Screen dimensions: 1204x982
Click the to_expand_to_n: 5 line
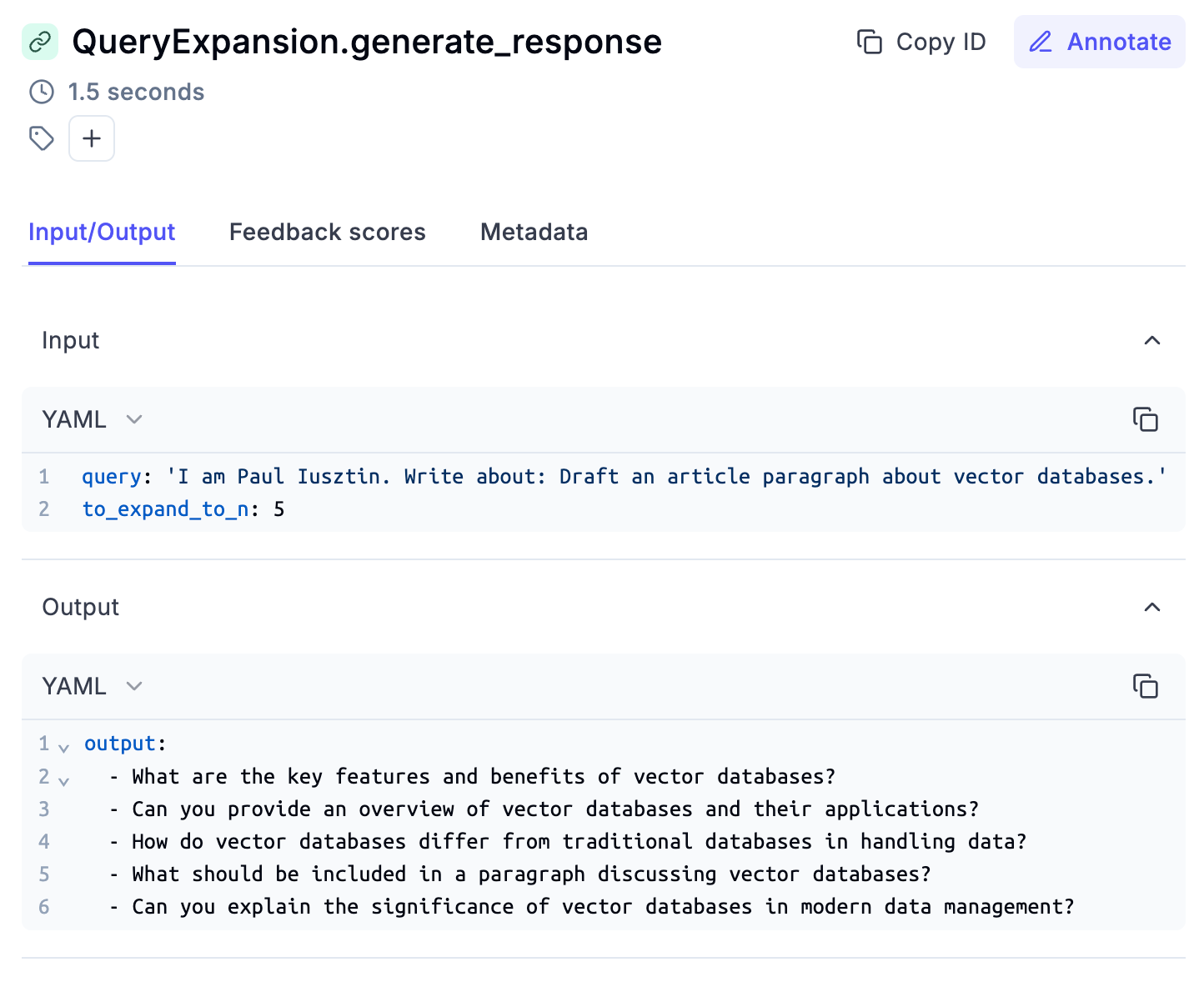(x=183, y=509)
